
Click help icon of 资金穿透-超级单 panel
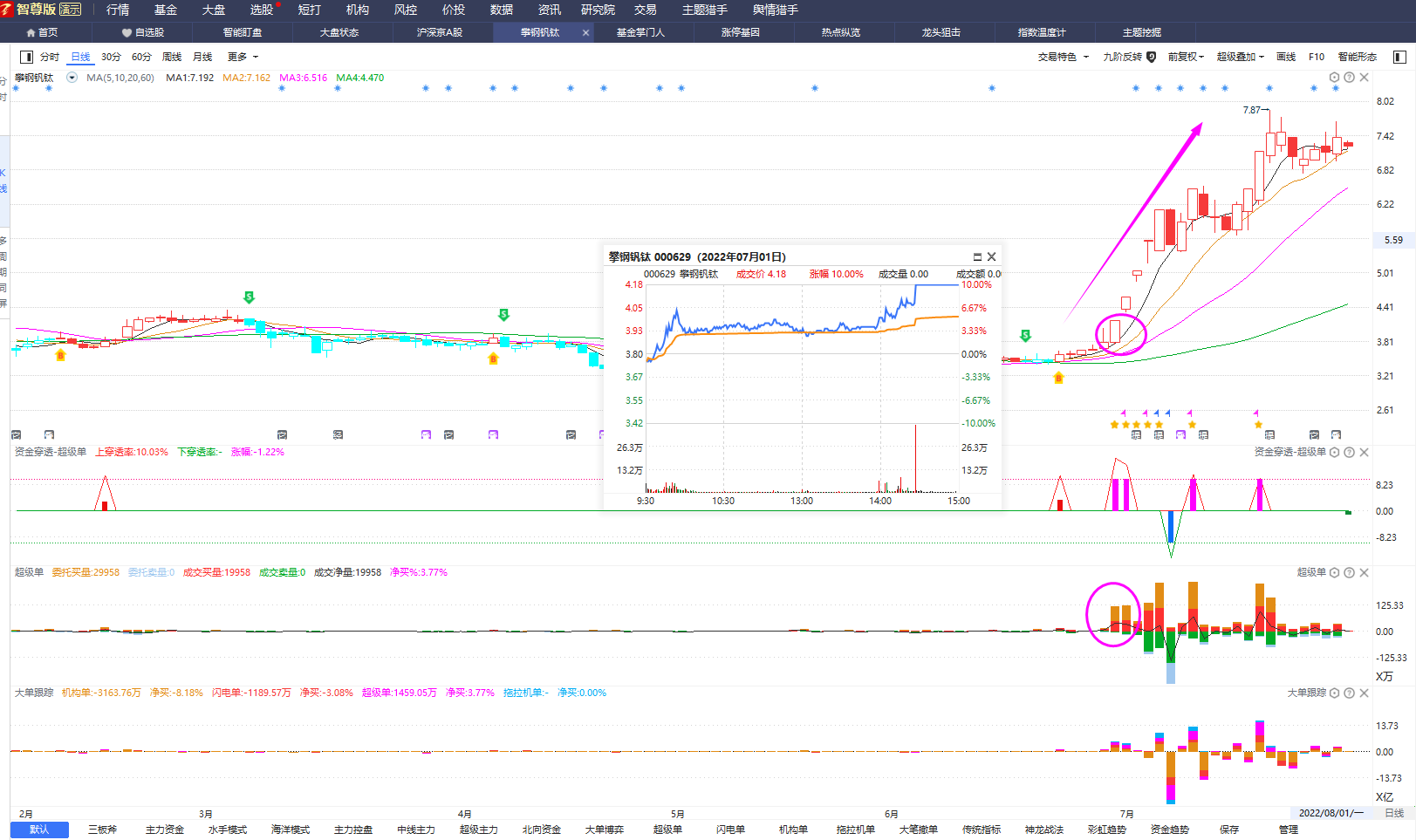pyautogui.click(x=1349, y=452)
